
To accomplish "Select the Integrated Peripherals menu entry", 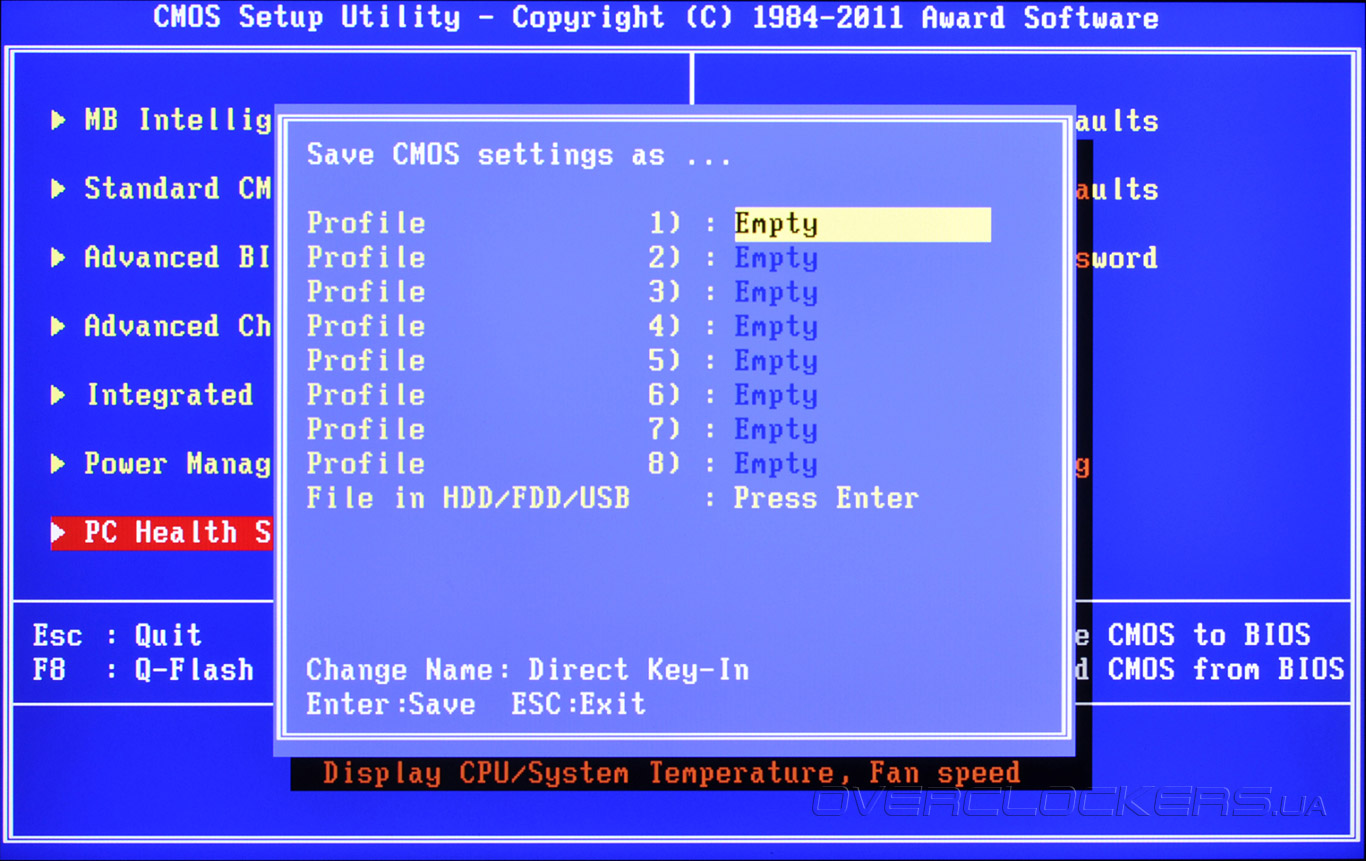I will point(152,395).
